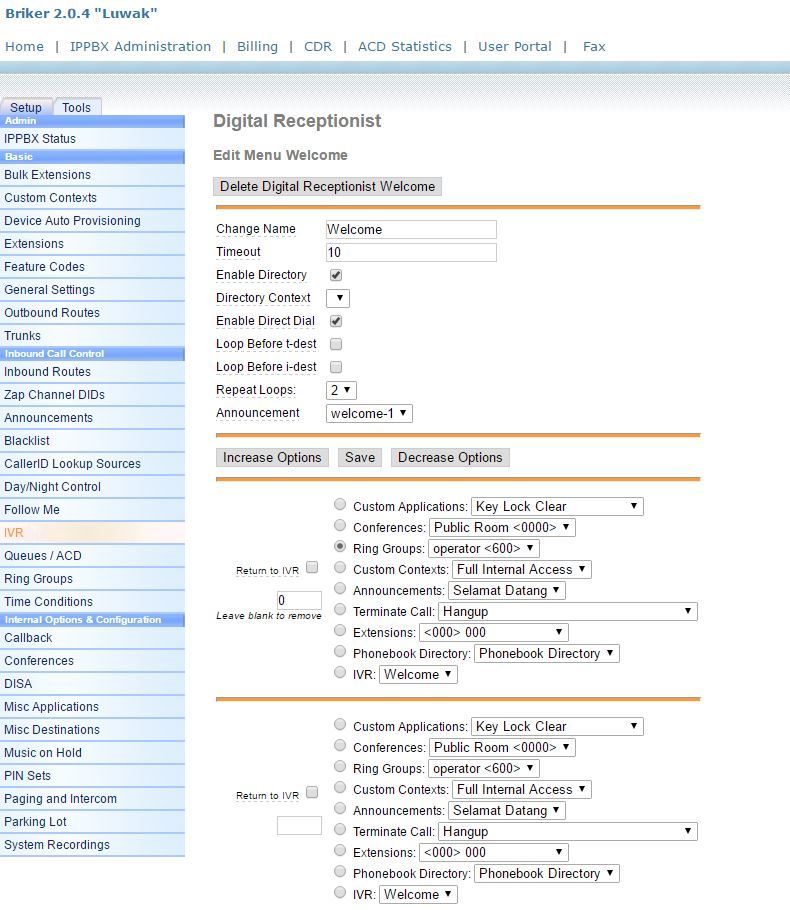This screenshot has height=910, width=790.
Task: Enable the Enable Directory checkbox
Action: coord(336,275)
